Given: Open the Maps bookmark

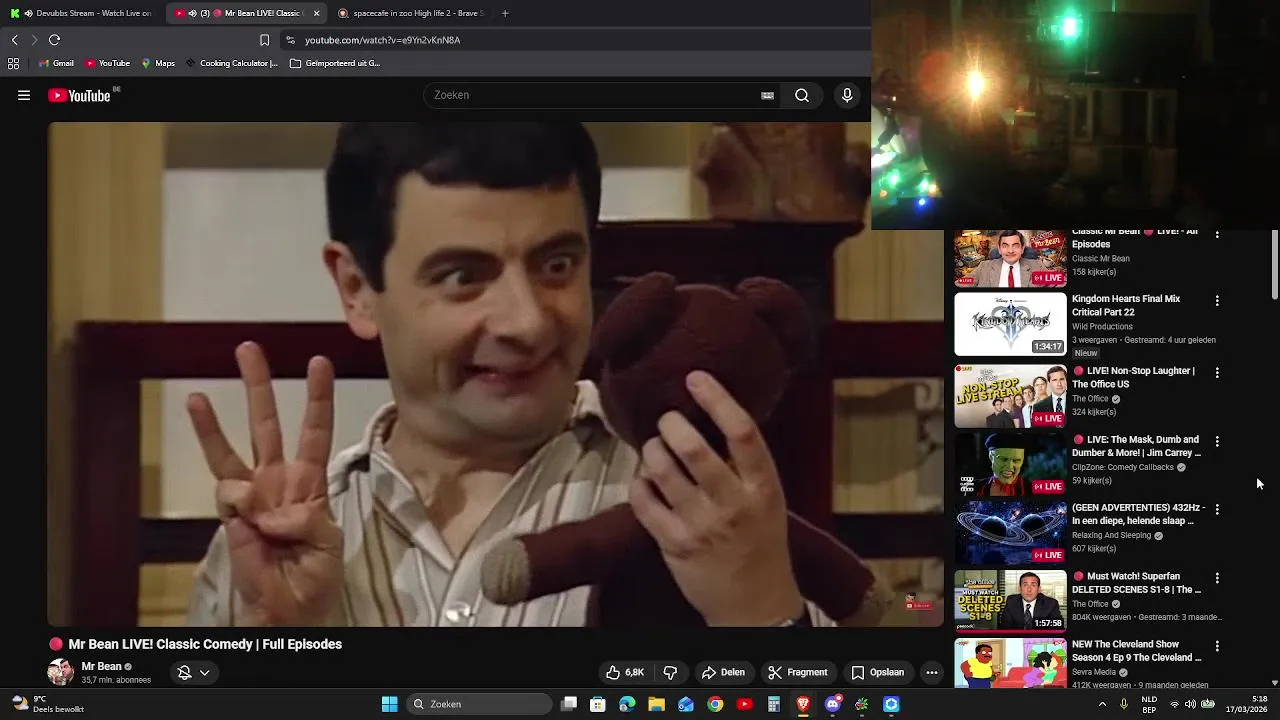Looking at the screenshot, I should tap(158, 63).
